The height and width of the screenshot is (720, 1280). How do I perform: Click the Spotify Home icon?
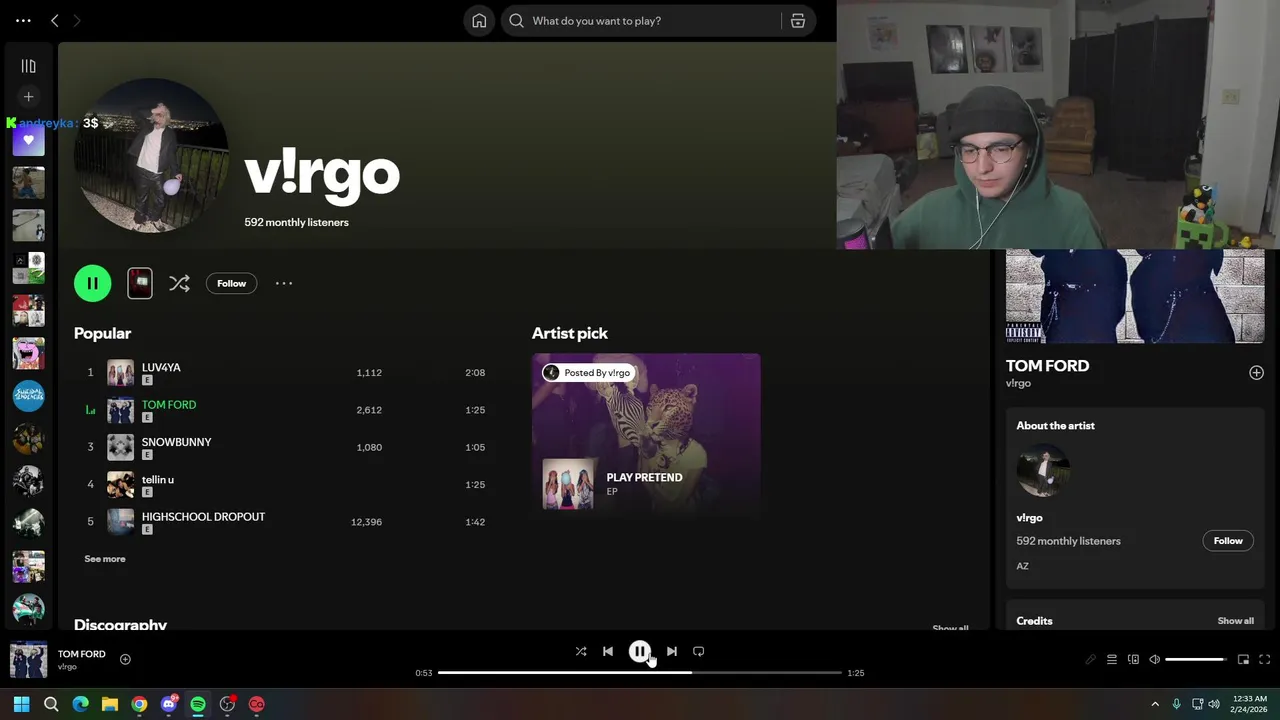click(479, 21)
